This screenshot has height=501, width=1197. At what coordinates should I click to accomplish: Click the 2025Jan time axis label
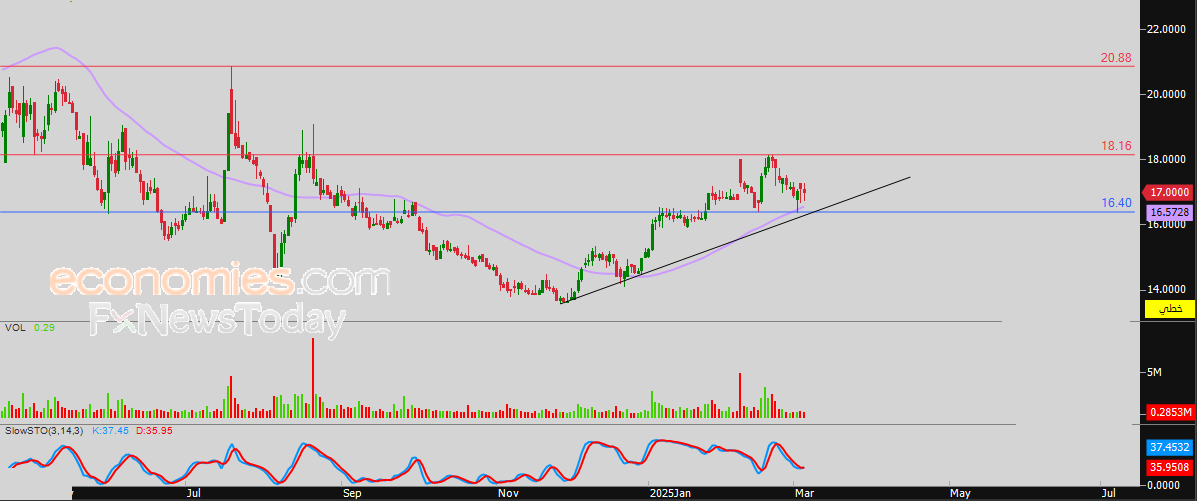[x=669, y=494]
